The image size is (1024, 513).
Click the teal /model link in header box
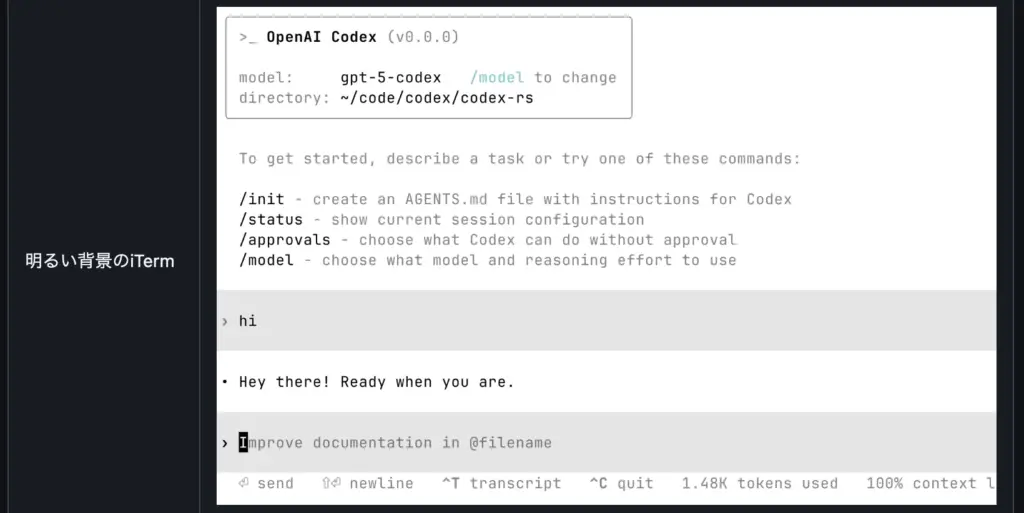pyautogui.click(x=497, y=77)
